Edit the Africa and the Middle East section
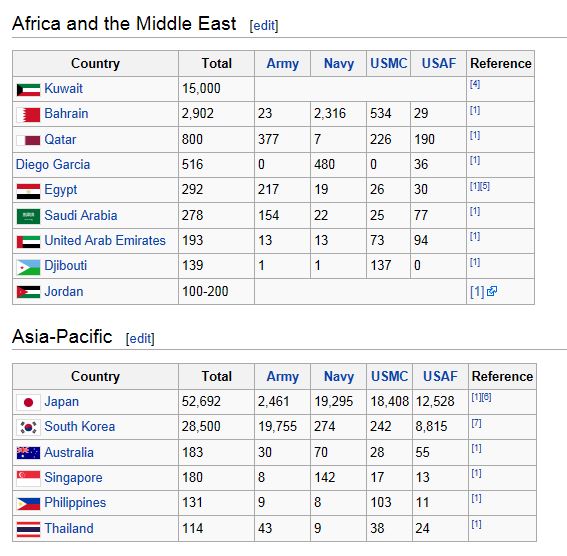567x556 pixels. pyautogui.click(x=264, y=26)
